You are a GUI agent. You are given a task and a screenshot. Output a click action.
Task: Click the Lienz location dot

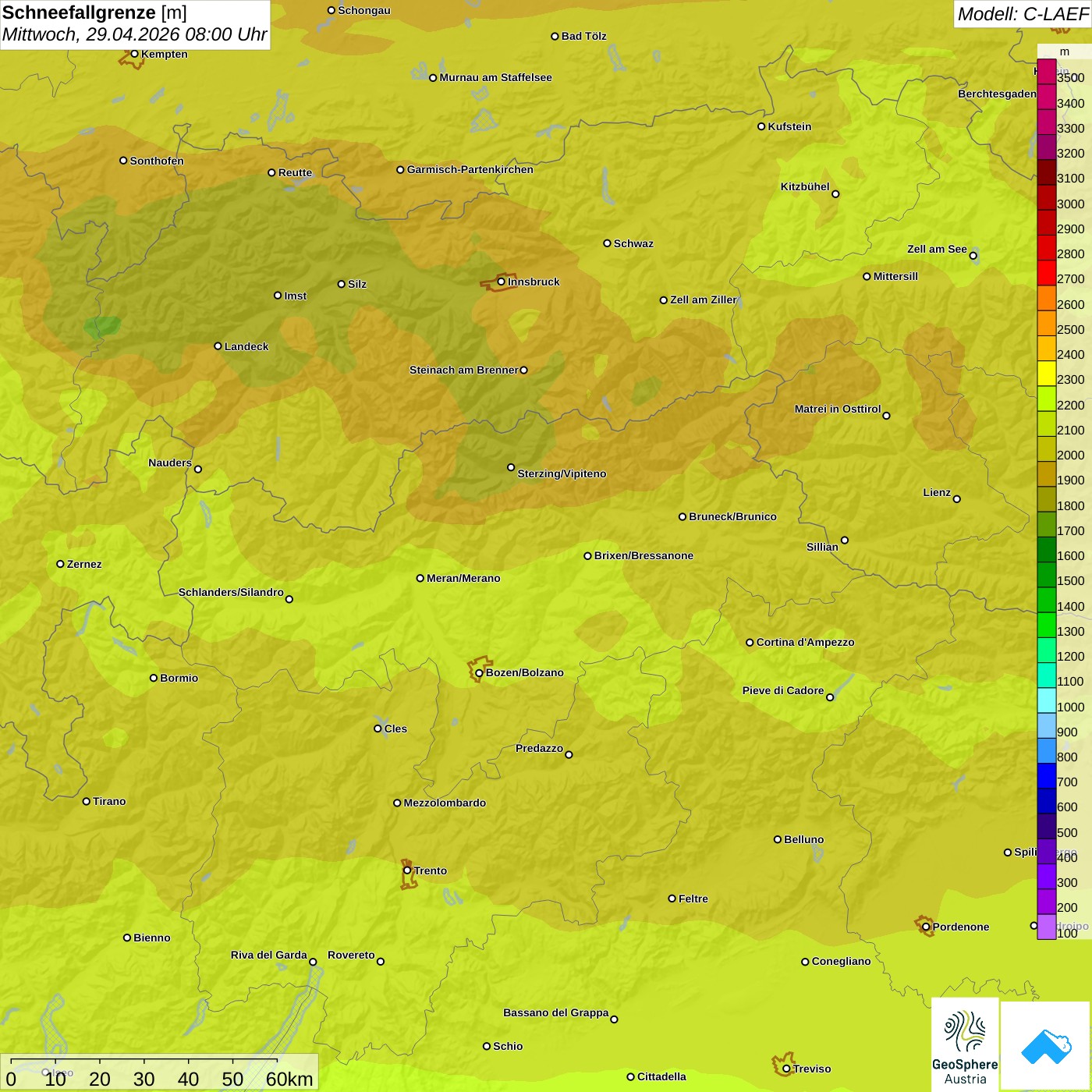957,499
